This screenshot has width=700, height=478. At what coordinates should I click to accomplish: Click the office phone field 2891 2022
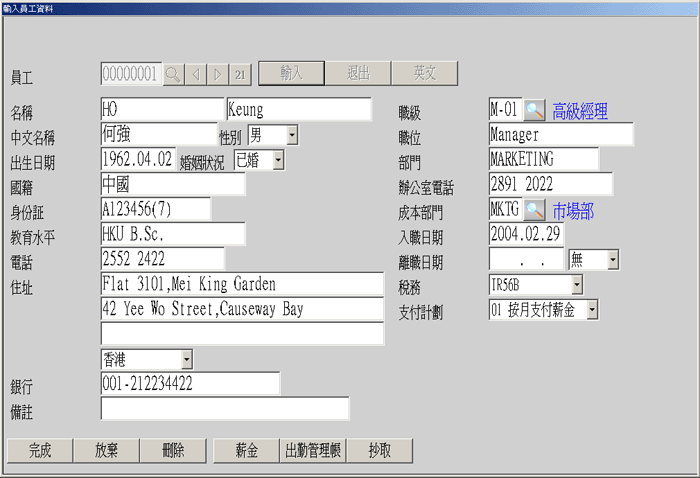[x=551, y=184]
